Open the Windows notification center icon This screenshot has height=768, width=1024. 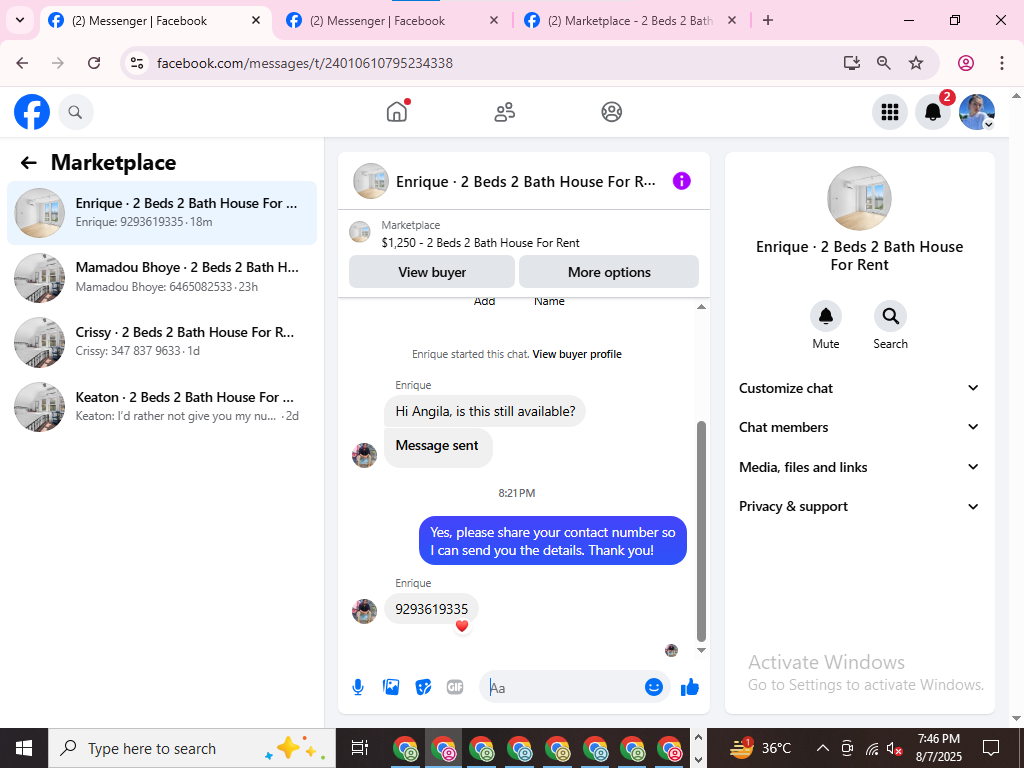(991, 748)
